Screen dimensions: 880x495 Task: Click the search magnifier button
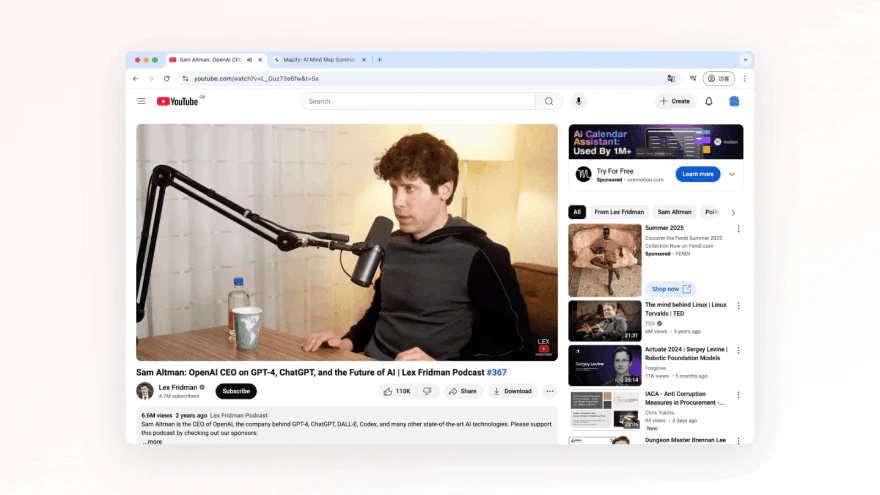[x=548, y=101]
